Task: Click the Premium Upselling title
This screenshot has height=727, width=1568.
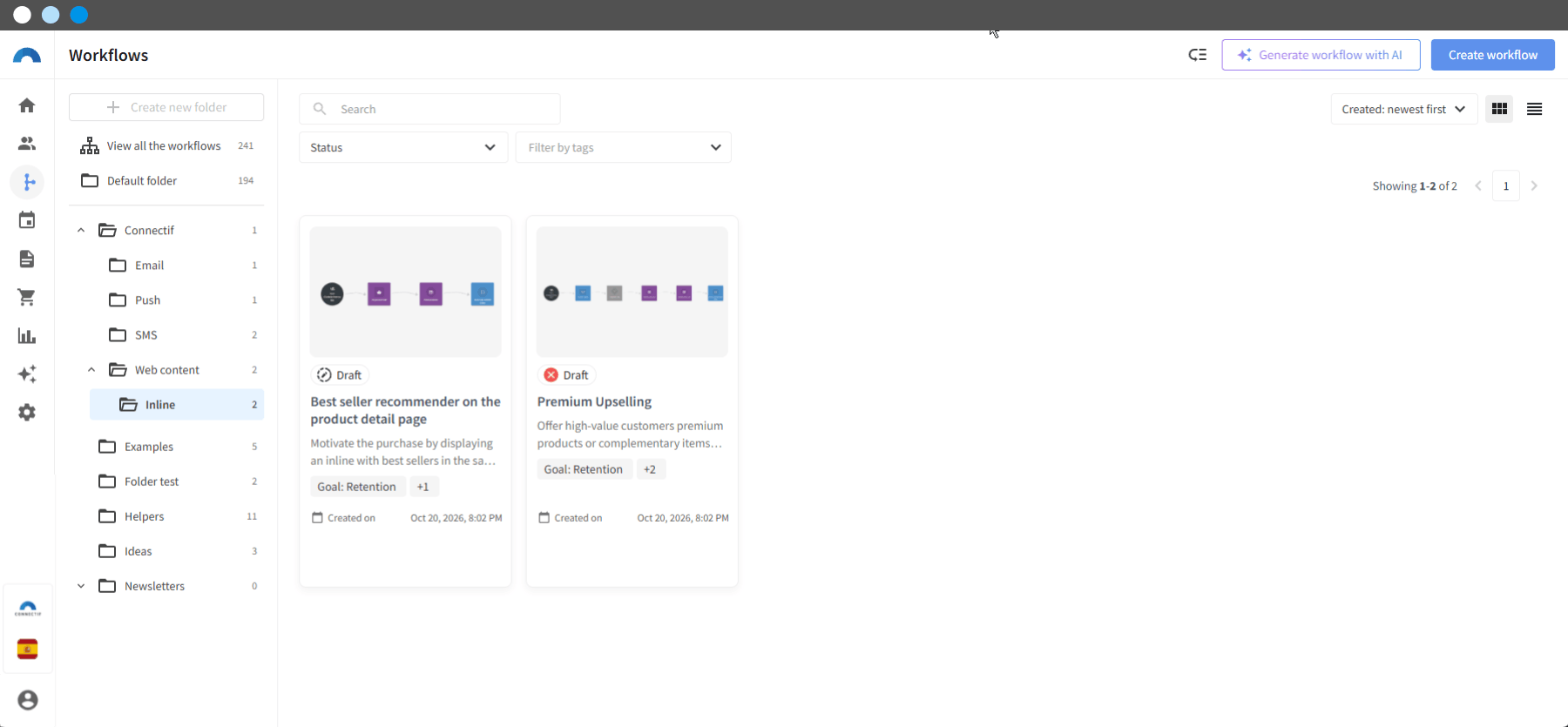Action: [x=594, y=401]
